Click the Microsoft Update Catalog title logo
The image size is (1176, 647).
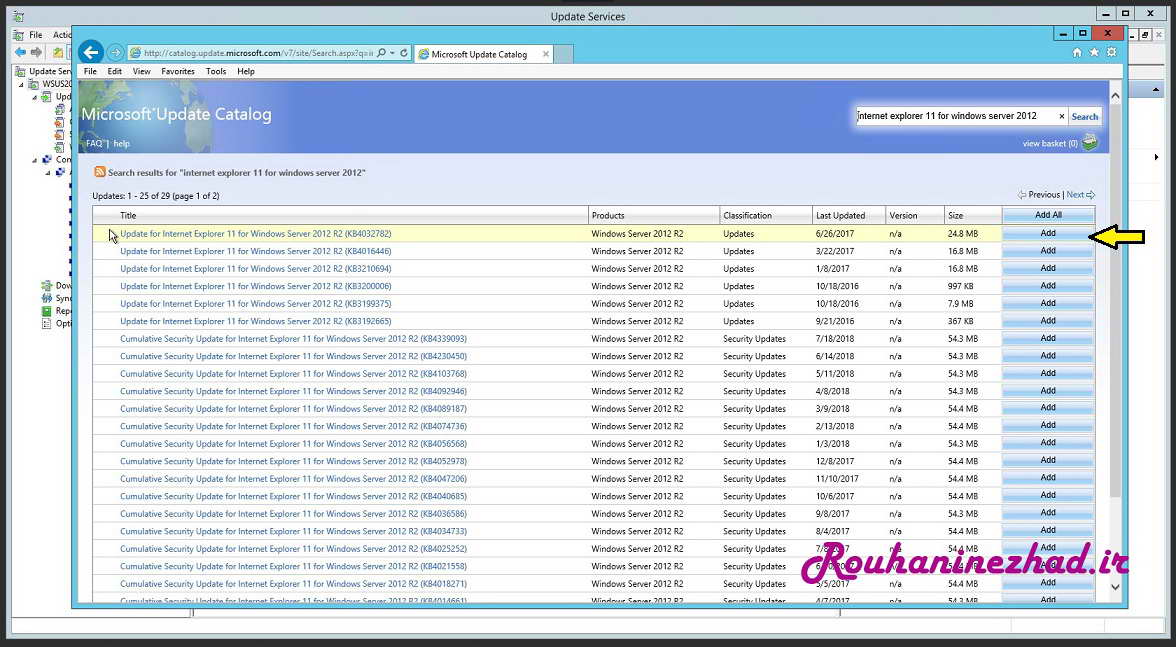pos(176,115)
